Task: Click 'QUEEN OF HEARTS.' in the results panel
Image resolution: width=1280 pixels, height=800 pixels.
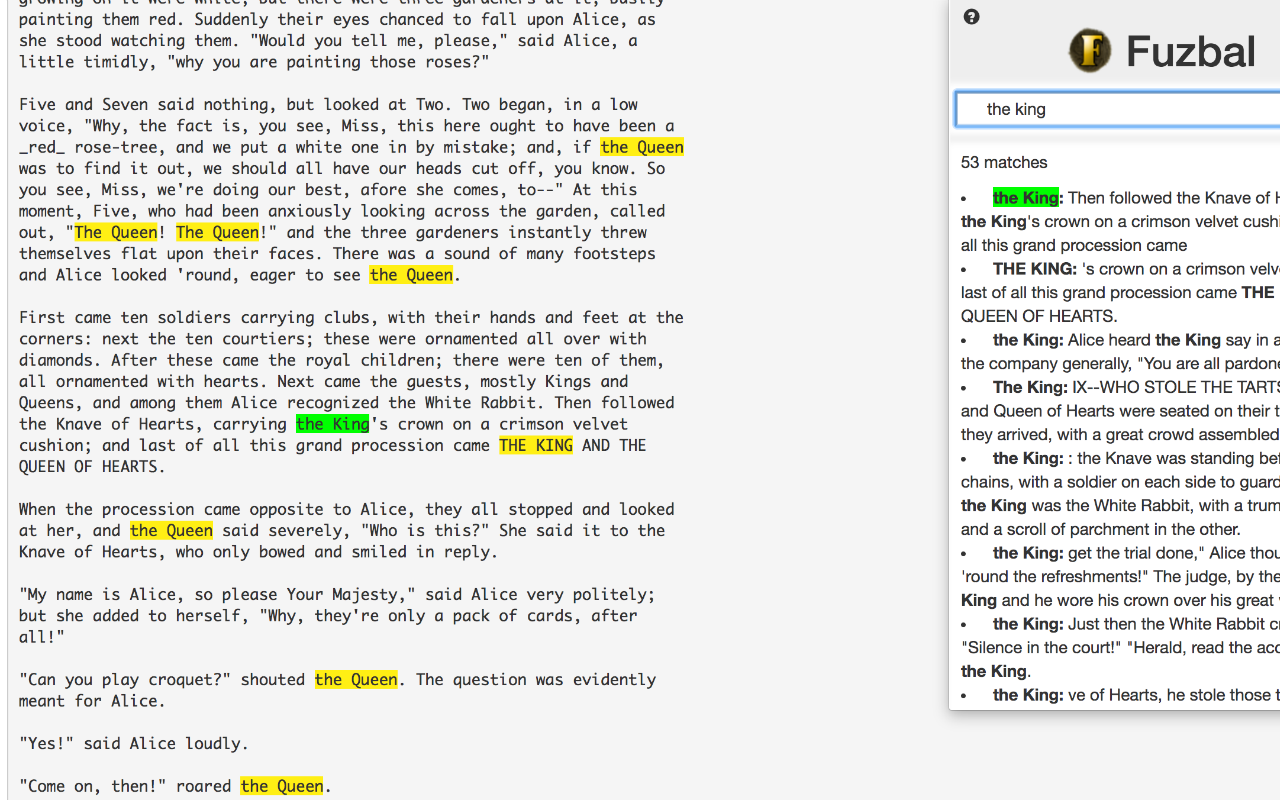Action: coord(1039,316)
